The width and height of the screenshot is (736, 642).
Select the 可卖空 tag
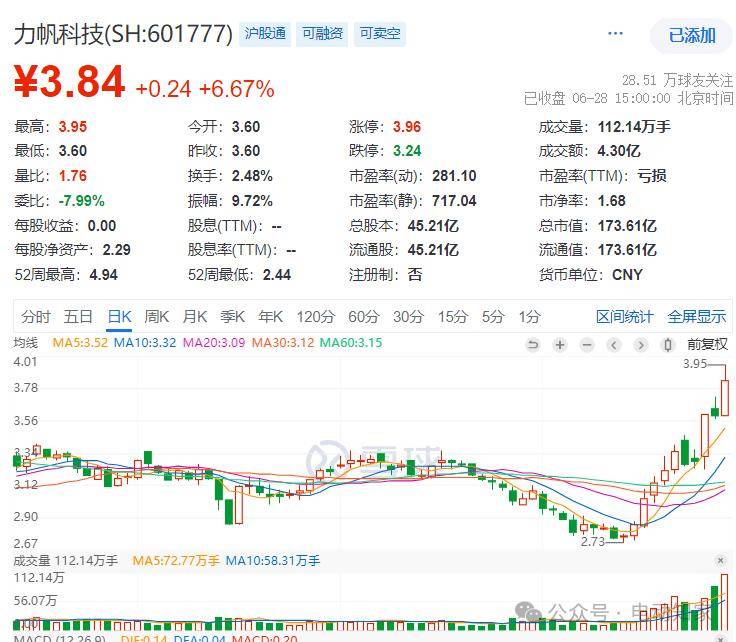click(x=380, y=34)
